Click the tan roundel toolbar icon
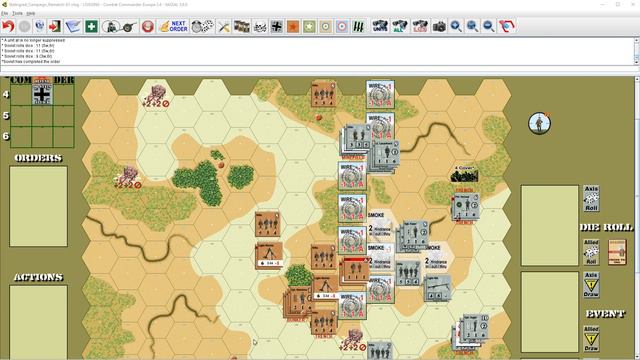Screen dimensions: 640x360 [326, 27]
